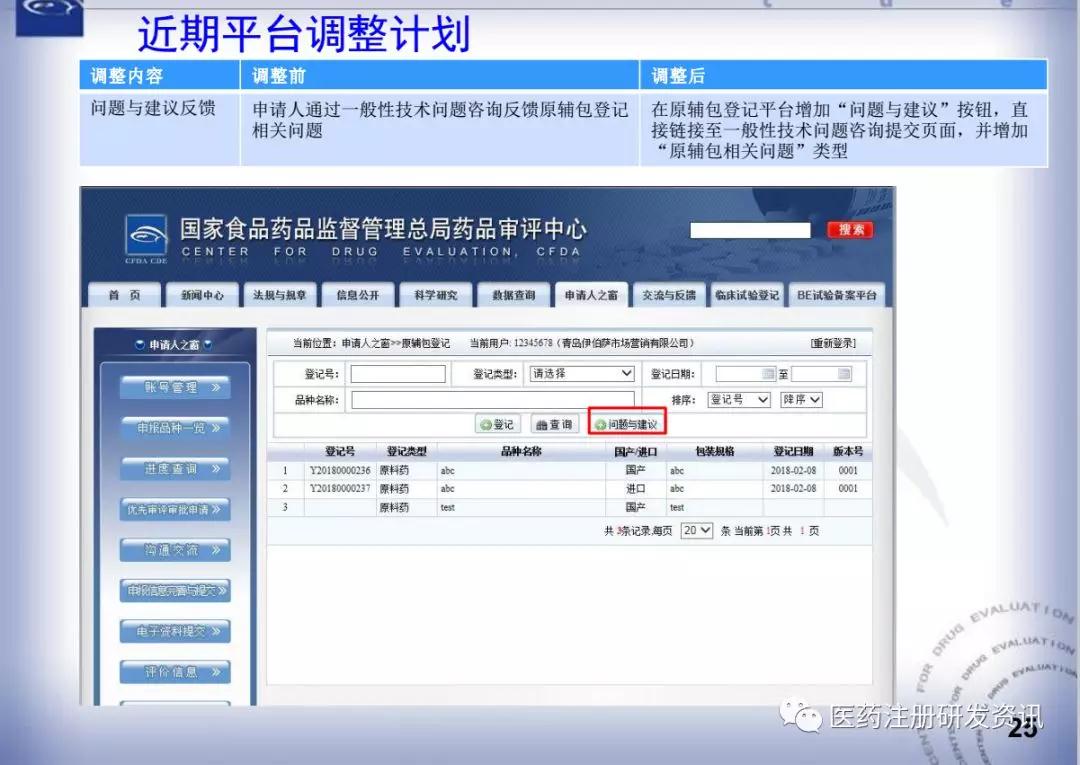Open 账号管理 in the sidebar
Screen dimensions: 1080x765
[175, 387]
